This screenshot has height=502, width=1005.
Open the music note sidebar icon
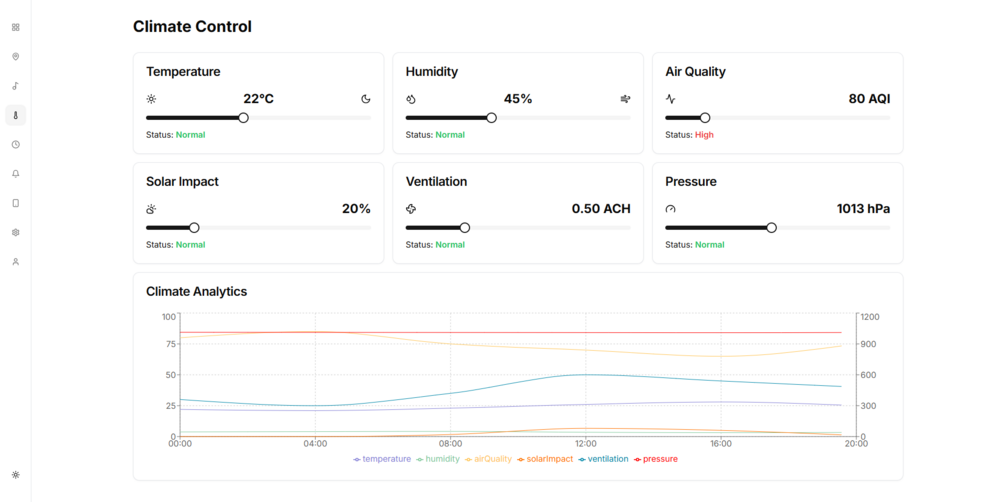click(x=15, y=86)
